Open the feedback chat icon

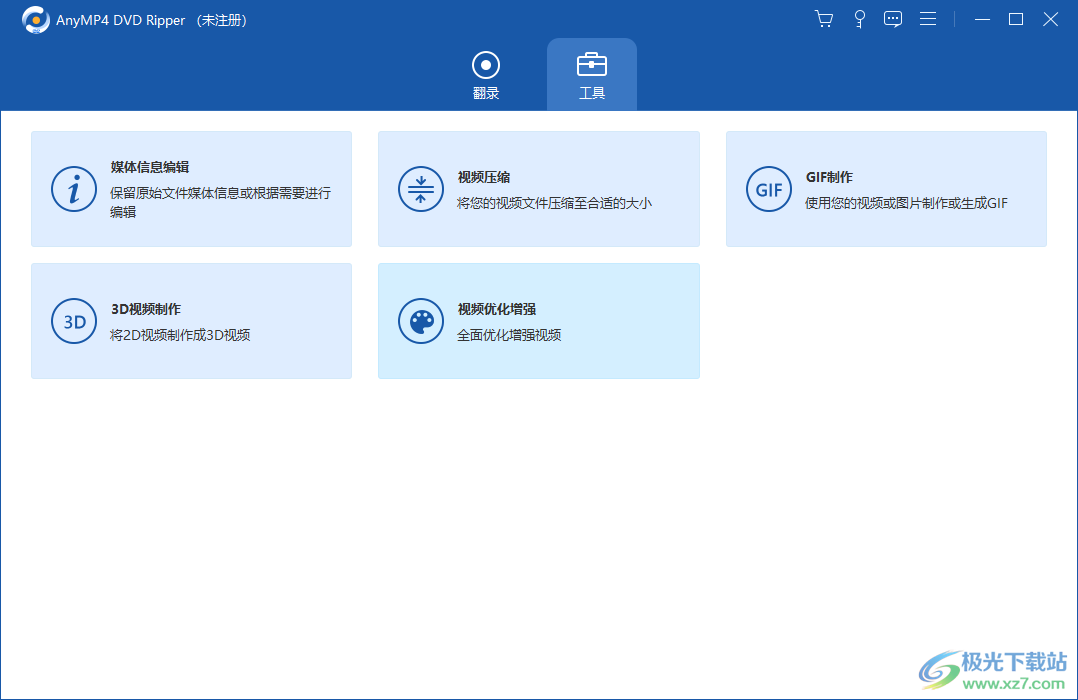(x=892, y=19)
